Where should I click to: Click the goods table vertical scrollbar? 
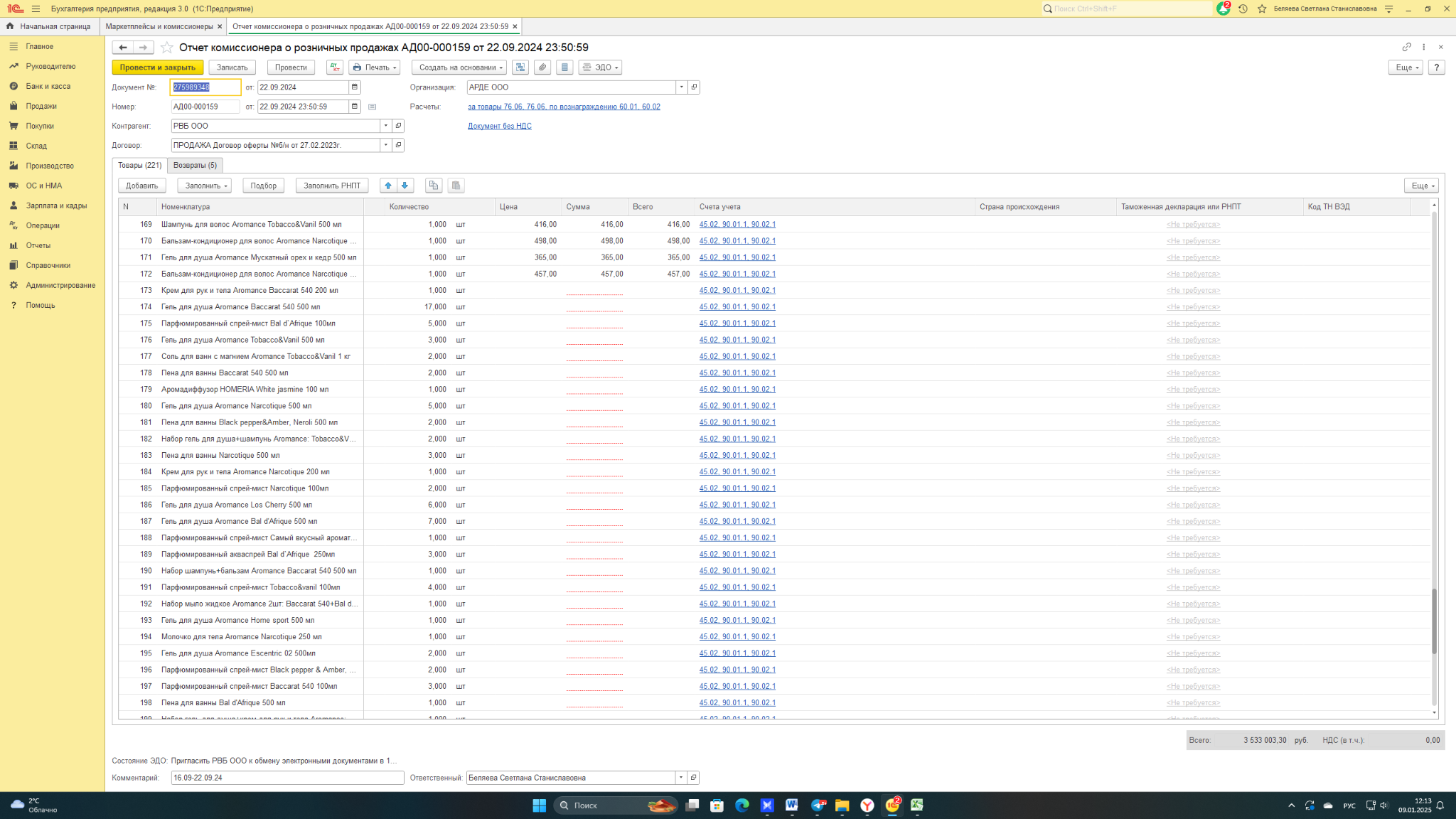coord(1434,620)
